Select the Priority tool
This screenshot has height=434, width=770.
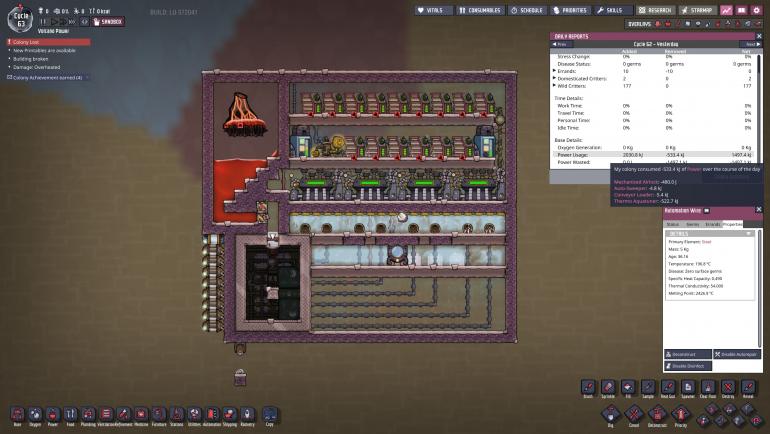(x=681, y=414)
